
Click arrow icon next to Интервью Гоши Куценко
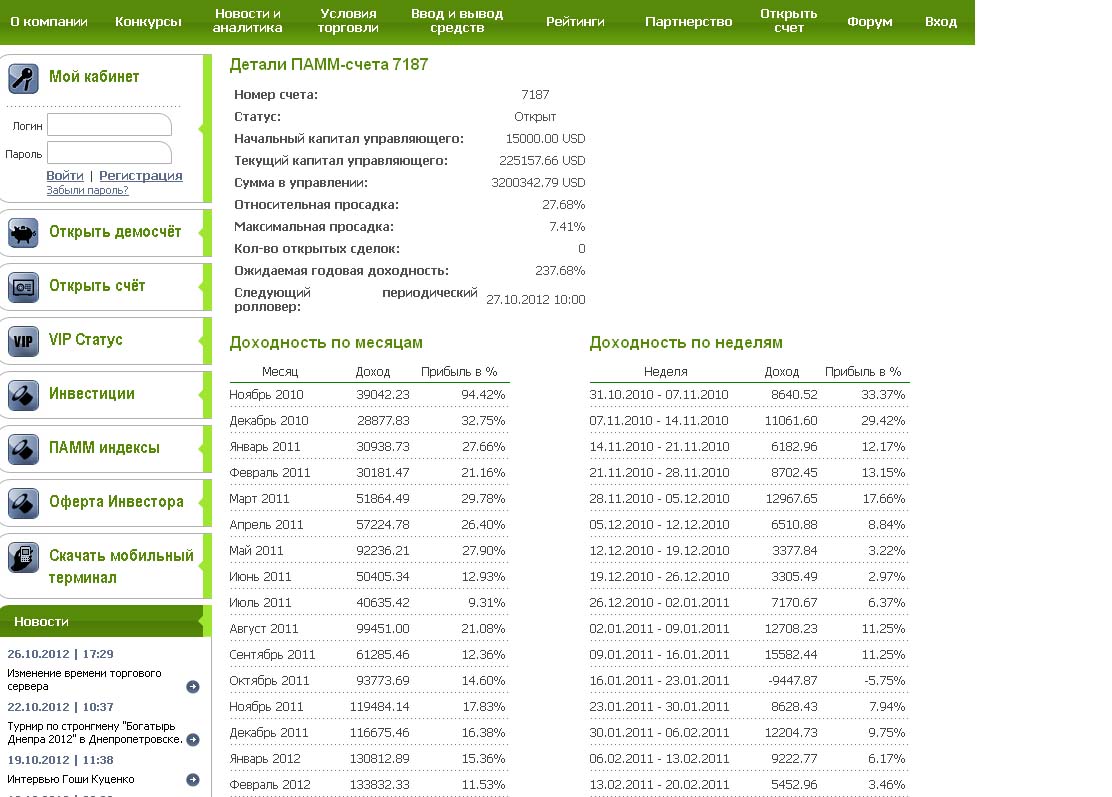pos(192,779)
